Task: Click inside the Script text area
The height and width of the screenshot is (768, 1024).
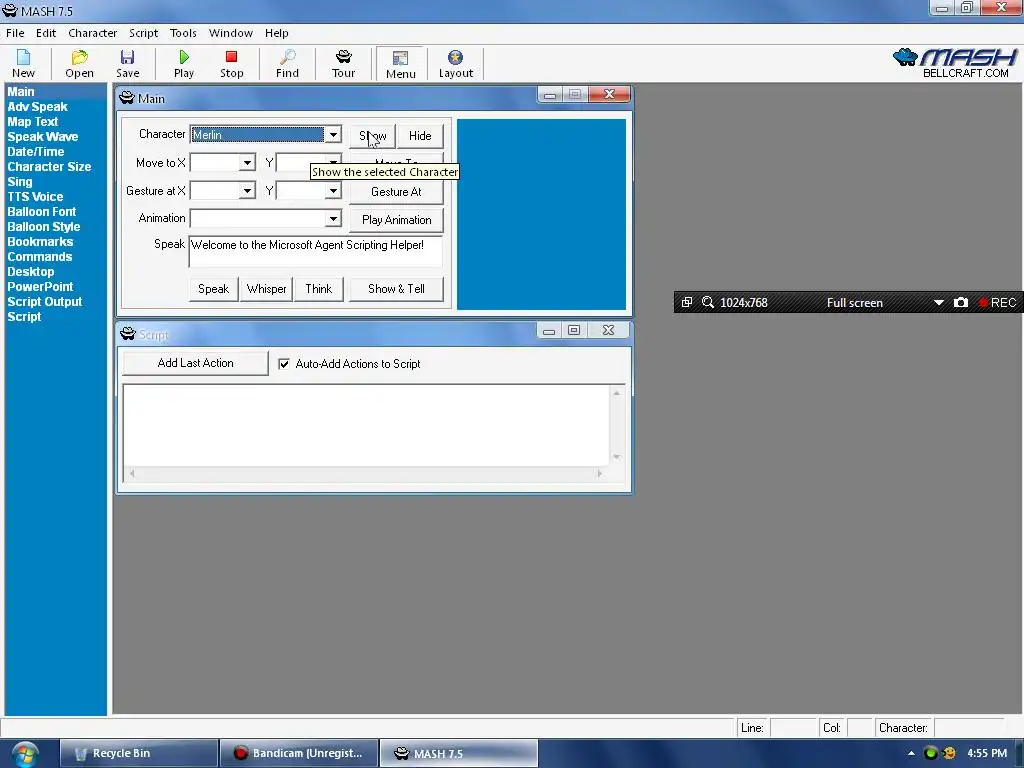Action: coord(366,425)
